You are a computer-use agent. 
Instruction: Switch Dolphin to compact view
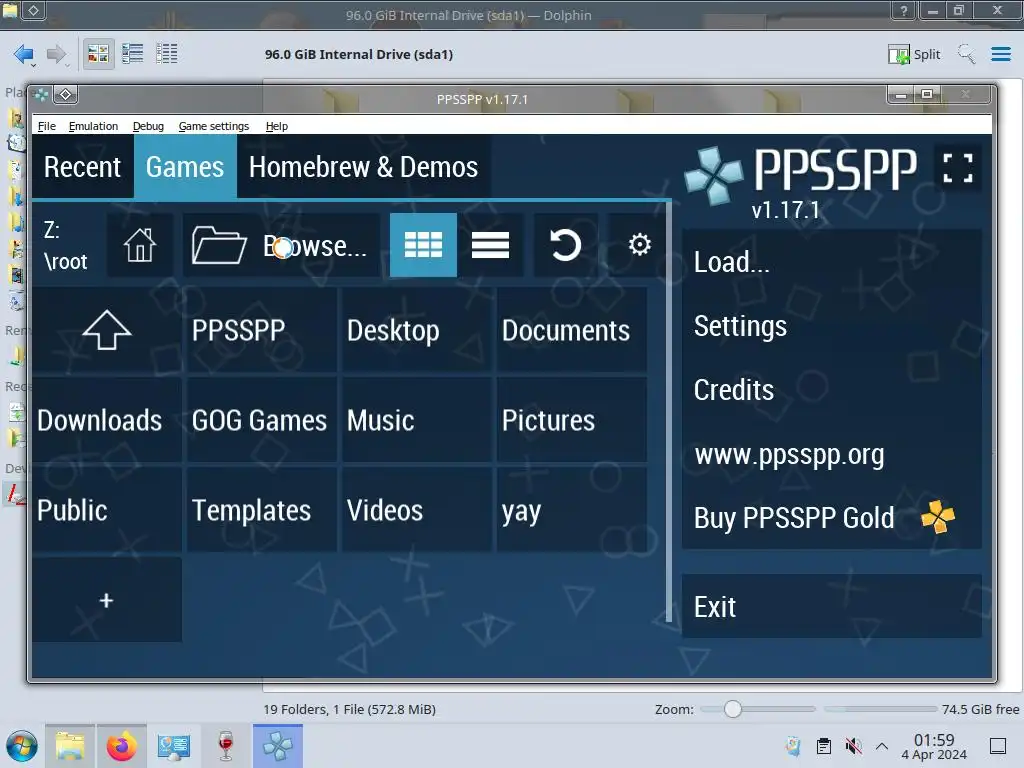click(x=133, y=54)
